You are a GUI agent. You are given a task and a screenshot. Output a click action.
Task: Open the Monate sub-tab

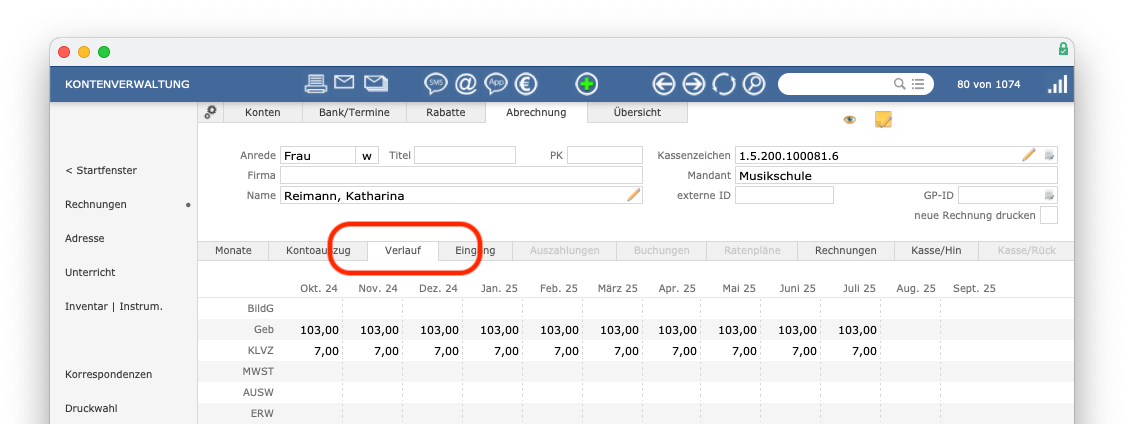233,250
